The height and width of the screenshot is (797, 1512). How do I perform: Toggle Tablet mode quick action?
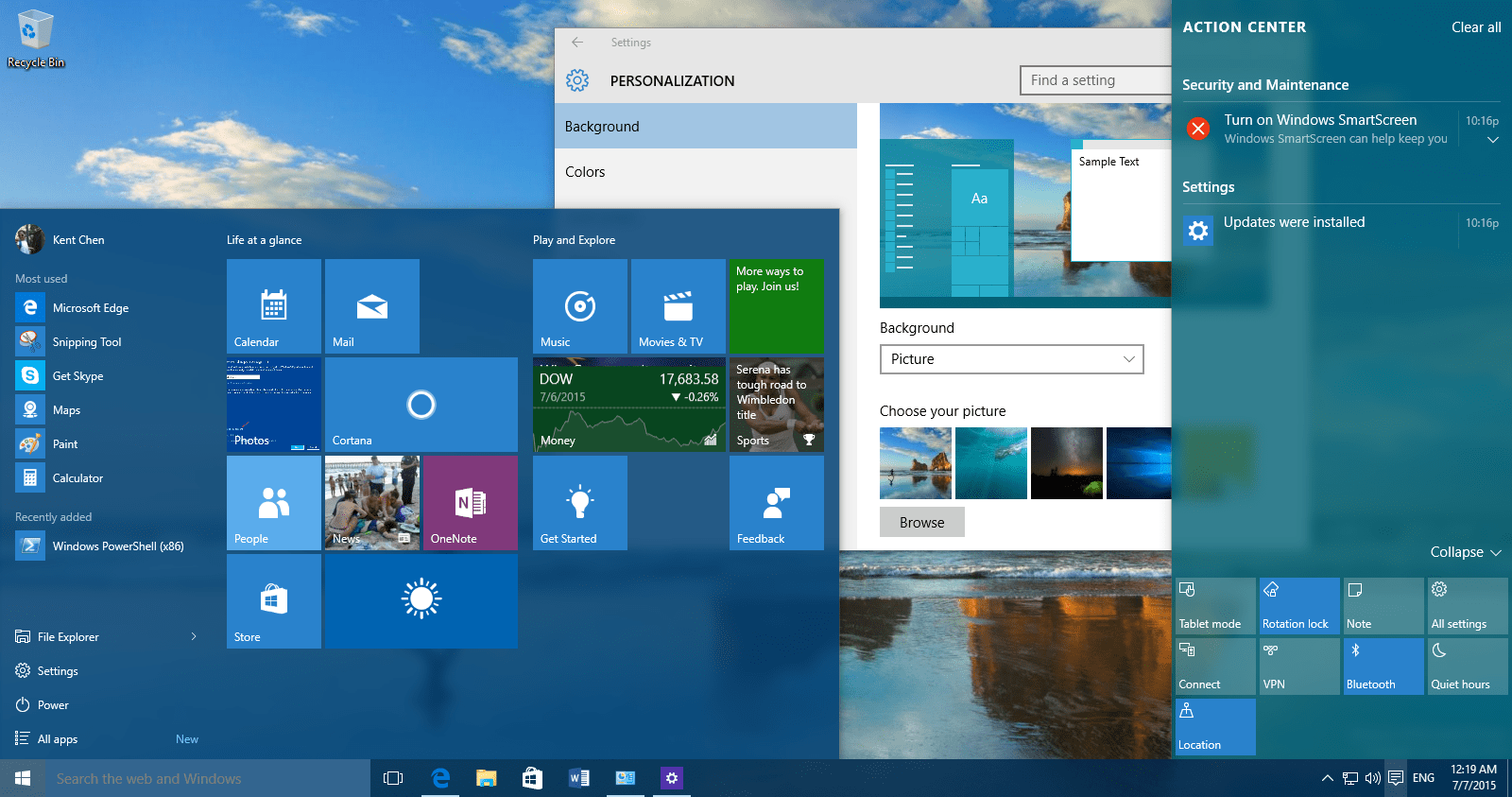(x=1215, y=606)
